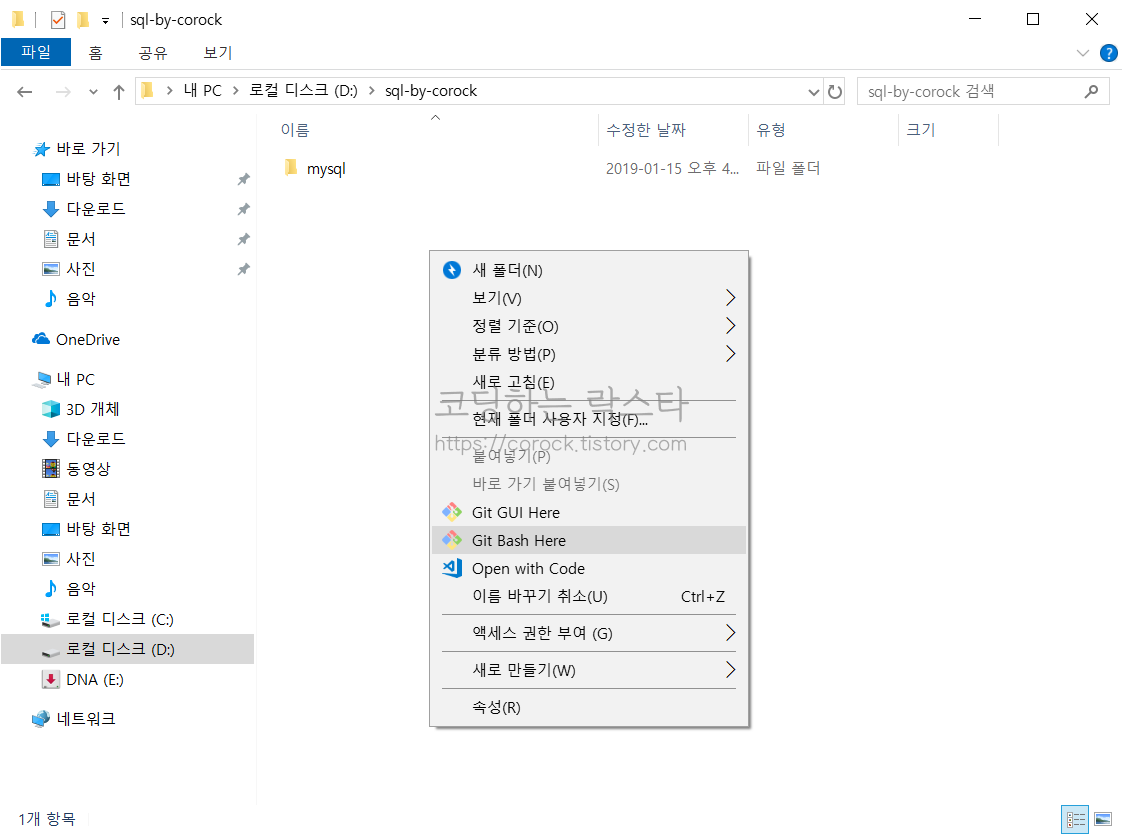Click the Git Bash Here icon
The width and height of the screenshot is (1123, 835).
(x=453, y=540)
